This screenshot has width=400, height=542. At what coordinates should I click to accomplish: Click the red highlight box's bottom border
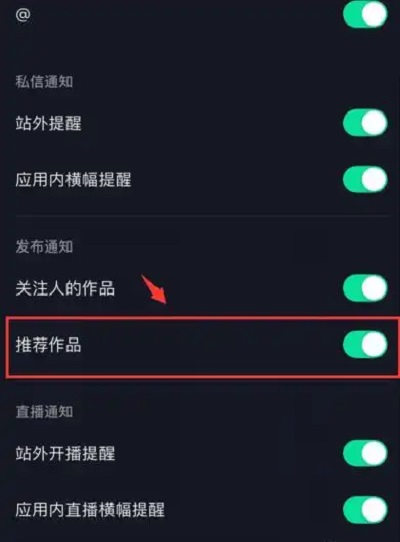tap(203, 376)
